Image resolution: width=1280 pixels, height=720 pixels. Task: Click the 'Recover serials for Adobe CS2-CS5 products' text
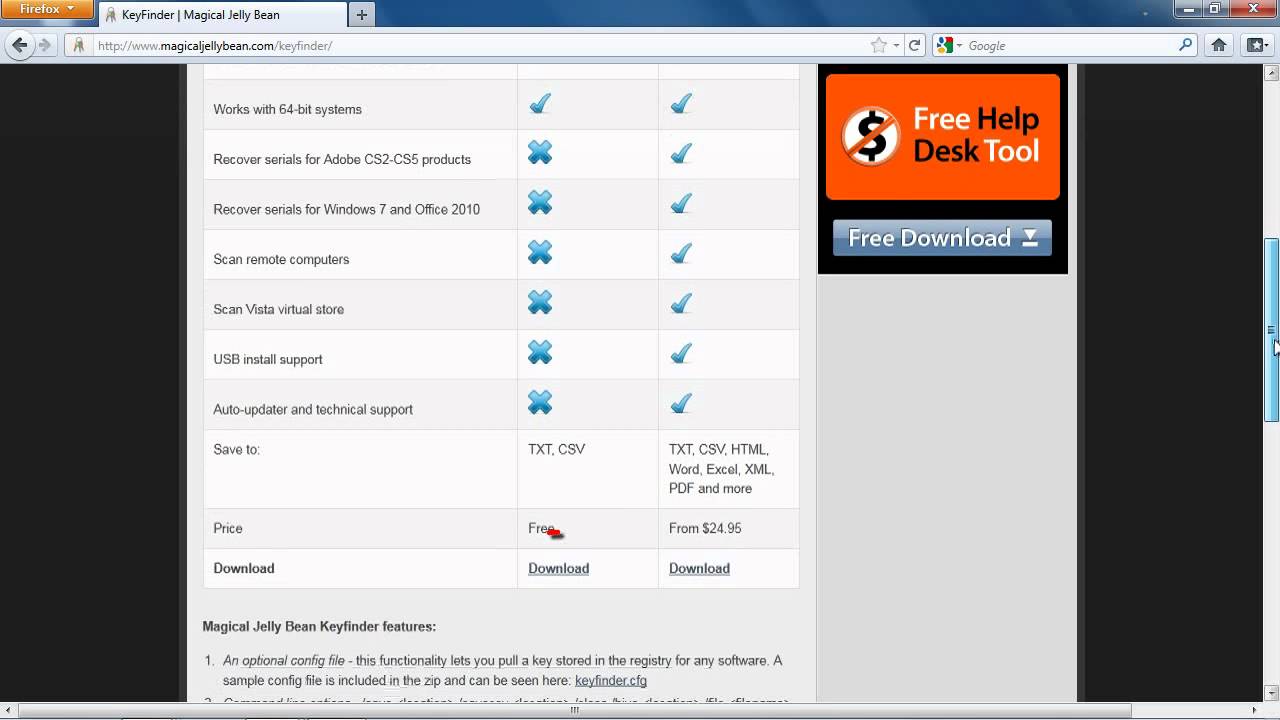[342, 159]
